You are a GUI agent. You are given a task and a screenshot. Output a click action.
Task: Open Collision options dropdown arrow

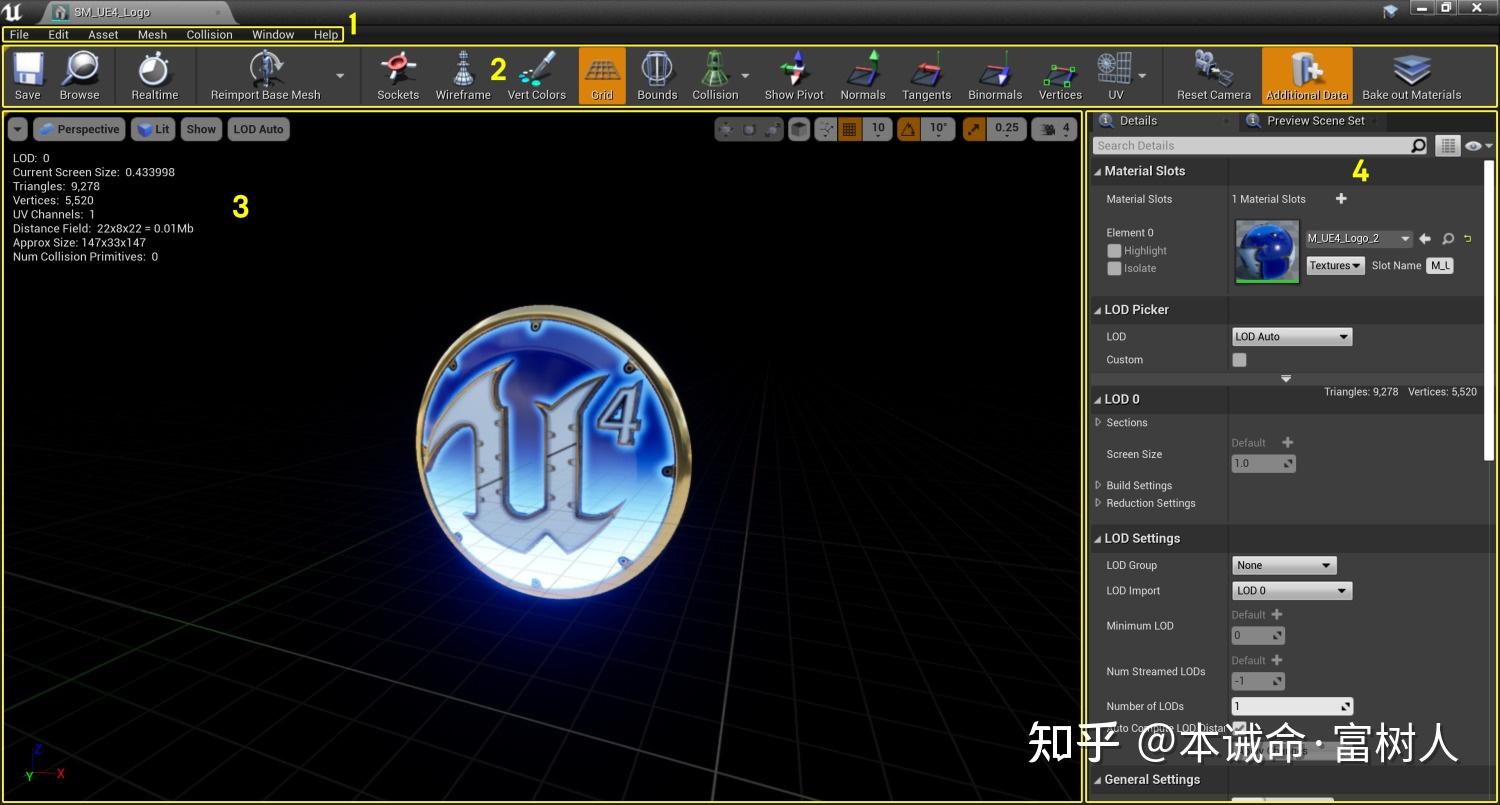[745, 76]
